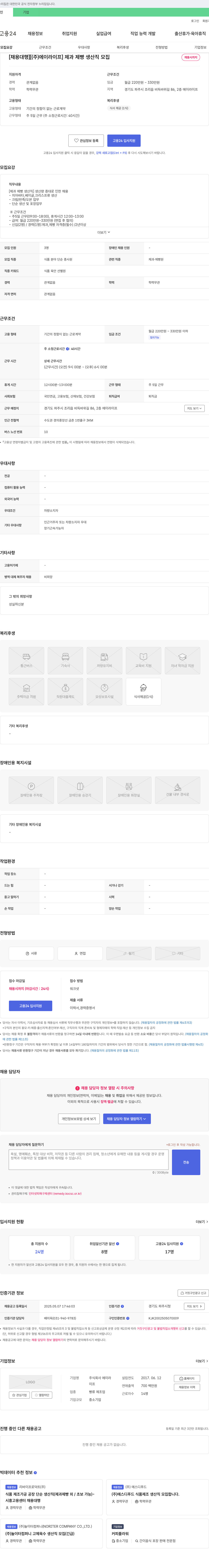Select the 전형방법 section tab
This screenshot has width=209, height=1568.
coord(162,48)
